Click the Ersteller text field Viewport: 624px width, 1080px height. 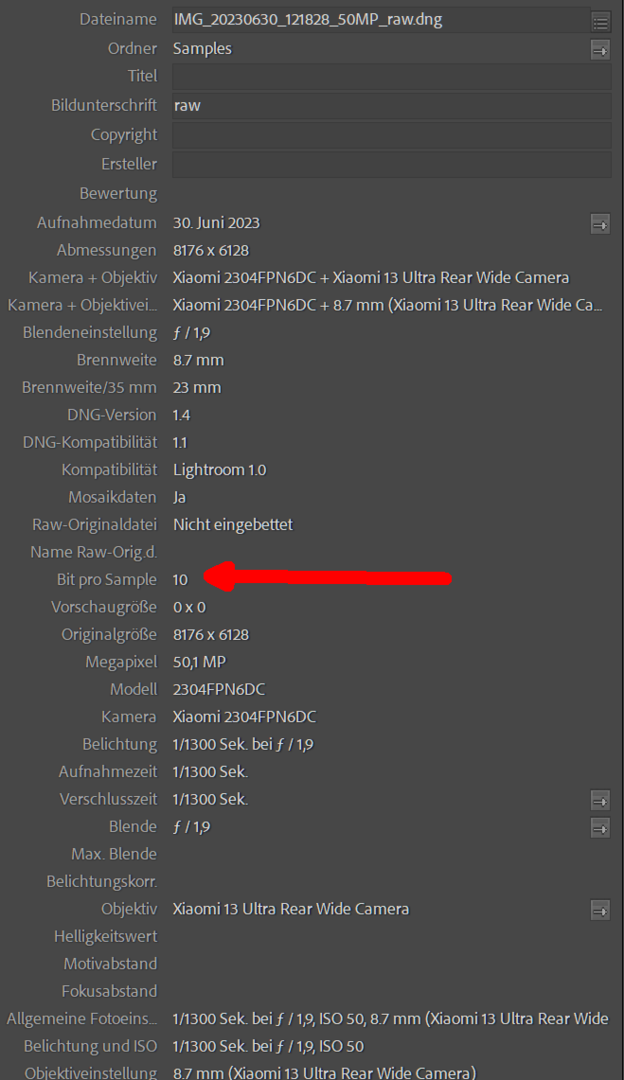click(390, 164)
